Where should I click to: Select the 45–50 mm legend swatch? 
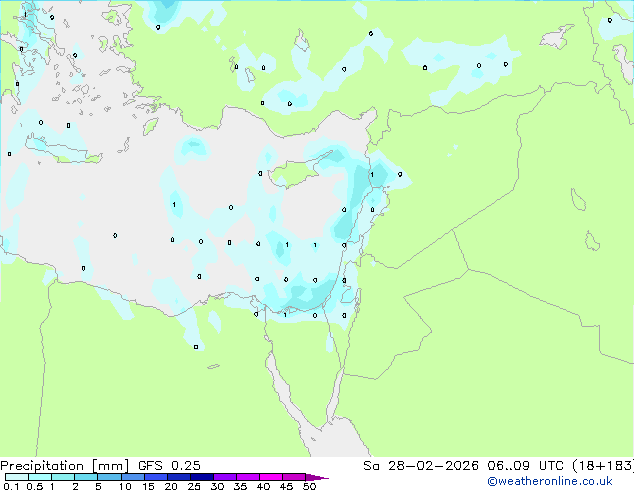tap(294, 477)
